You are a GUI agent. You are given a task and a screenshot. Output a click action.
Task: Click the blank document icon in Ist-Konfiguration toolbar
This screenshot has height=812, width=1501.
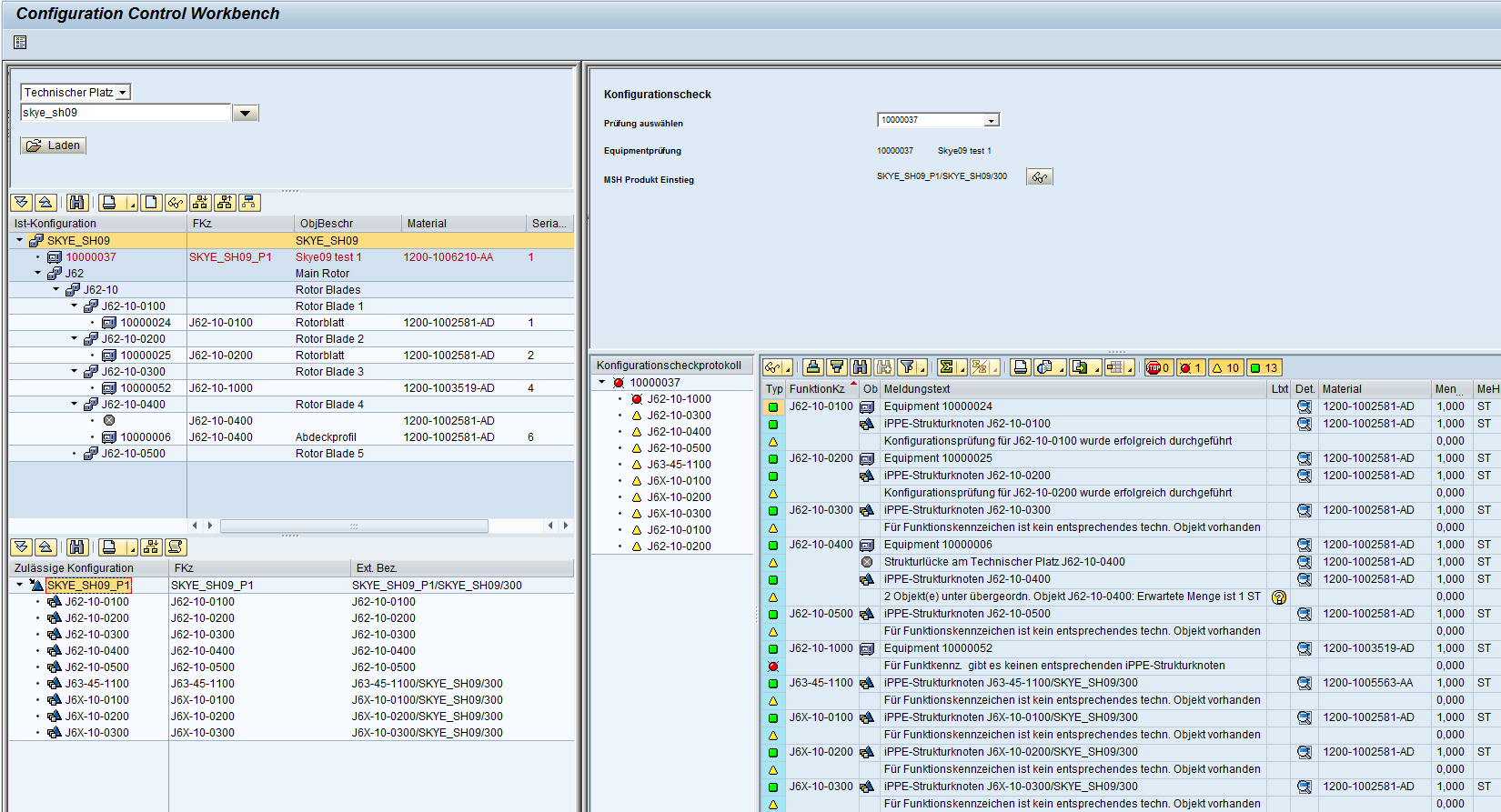click(x=152, y=203)
